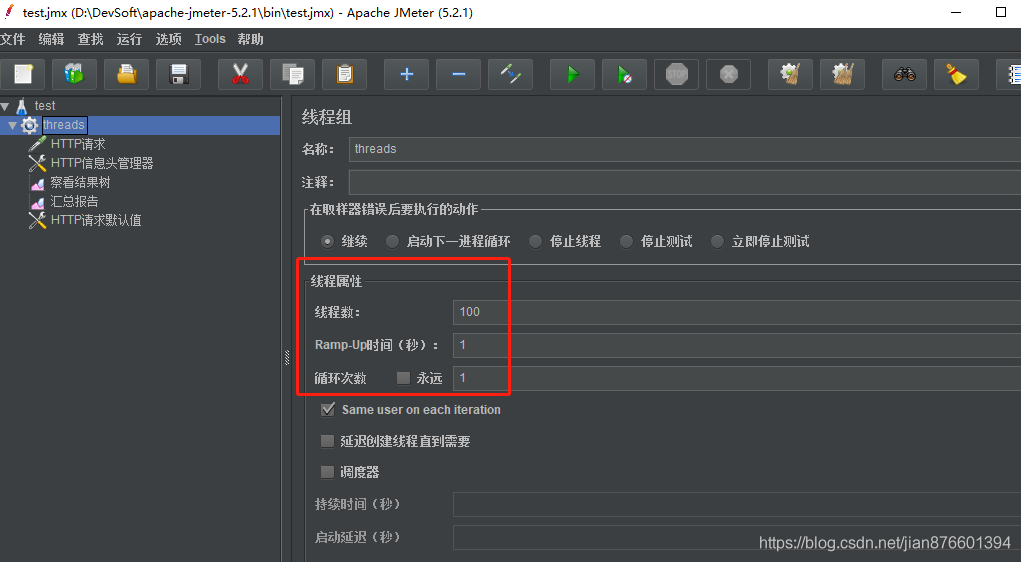Select the 启动下一进程循环 radio button
The image size is (1021, 562).
point(392,242)
